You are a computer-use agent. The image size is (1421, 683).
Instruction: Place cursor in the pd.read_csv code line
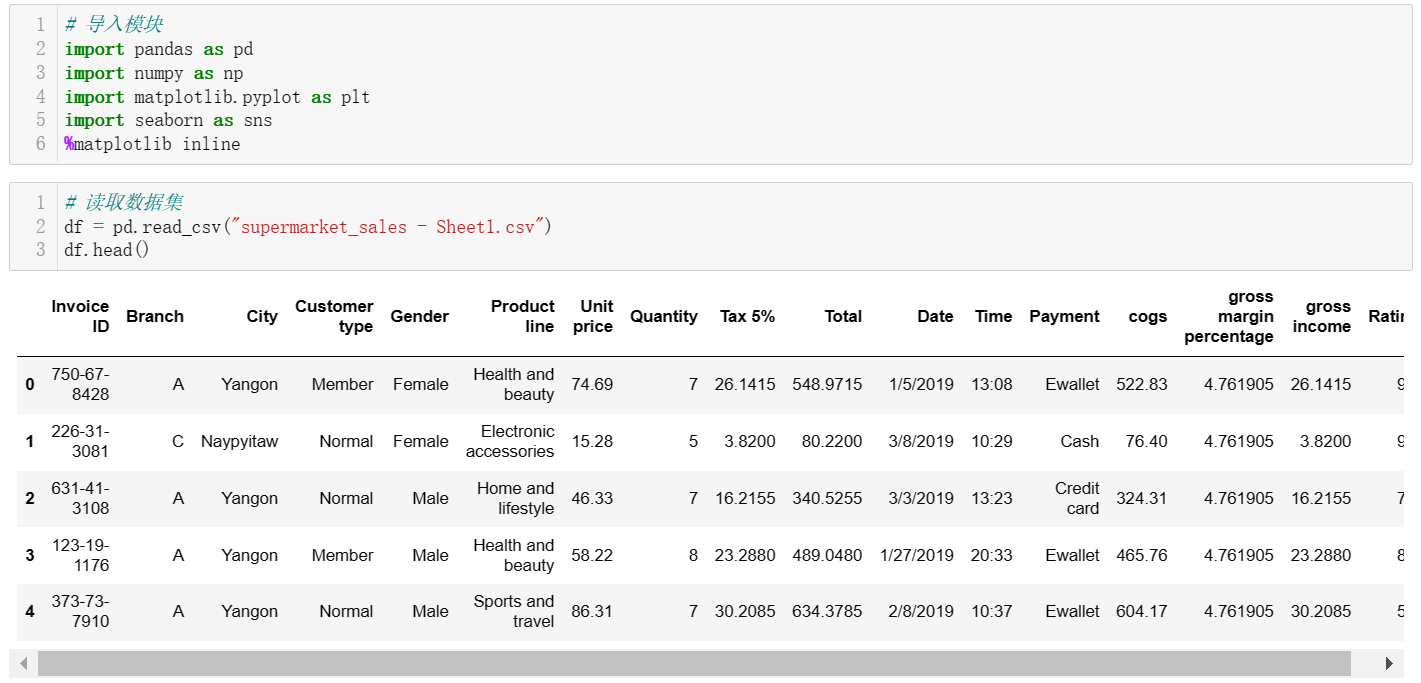308,227
